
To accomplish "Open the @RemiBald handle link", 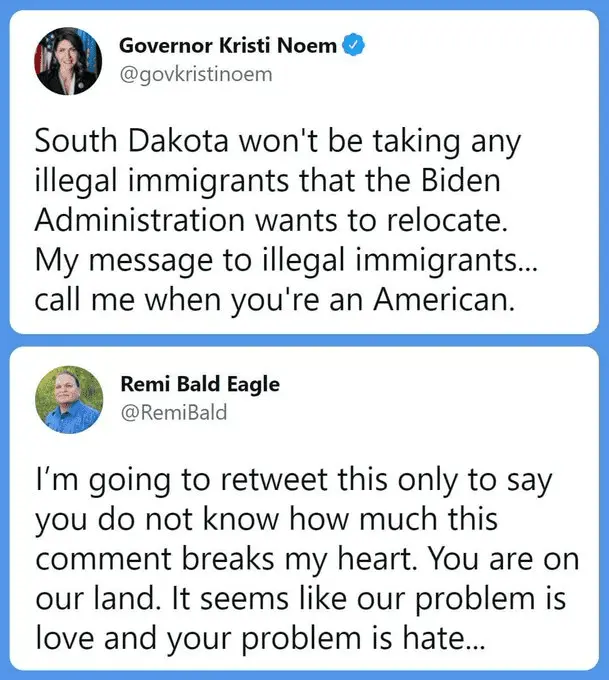I will (x=174, y=412).
